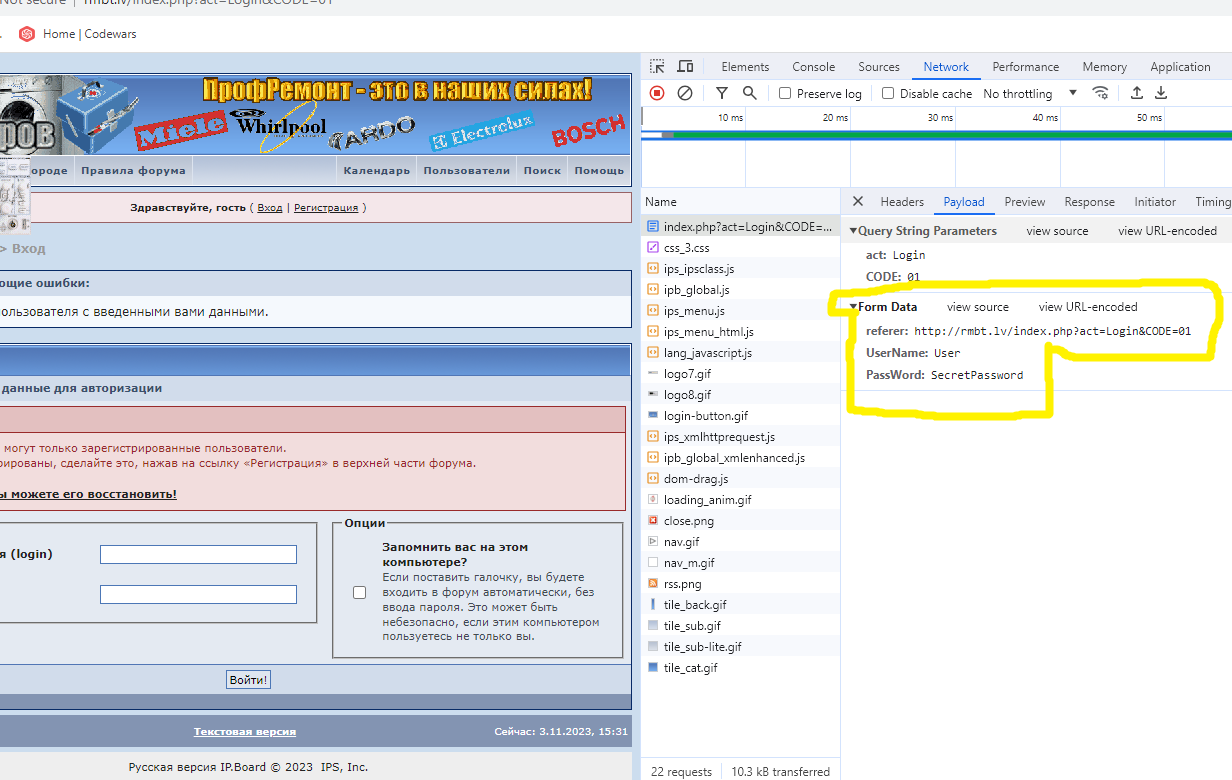This screenshot has height=780, width=1232.
Task: Close the request details pane
Action: tap(857, 201)
